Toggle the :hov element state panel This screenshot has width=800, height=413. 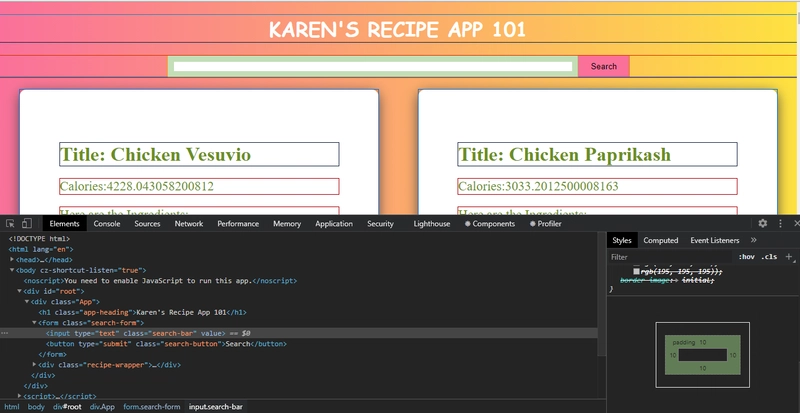point(746,257)
